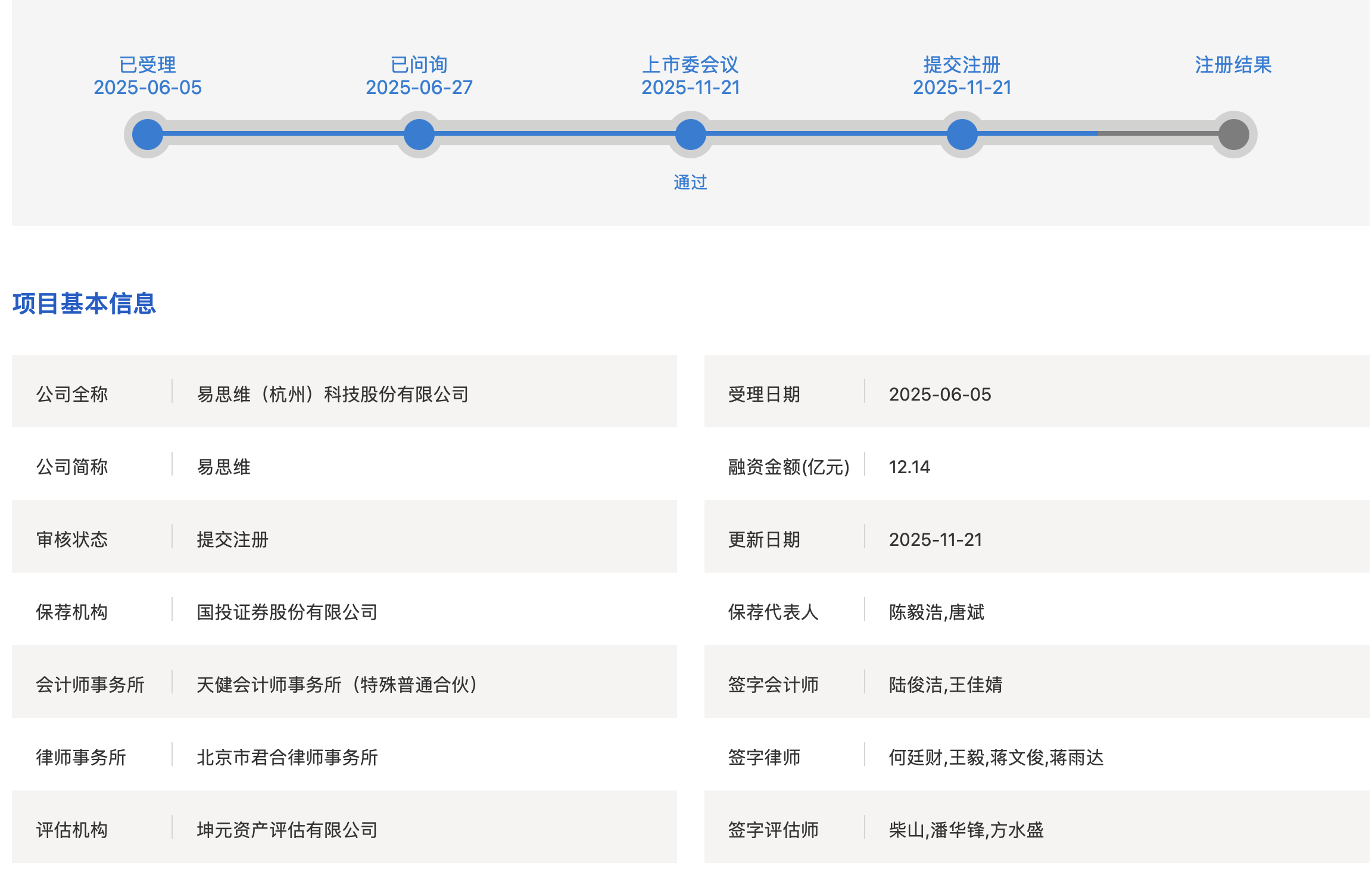Click the 注册结果 stage label
Screen dimensions: 1372x875
point(1232,65)
